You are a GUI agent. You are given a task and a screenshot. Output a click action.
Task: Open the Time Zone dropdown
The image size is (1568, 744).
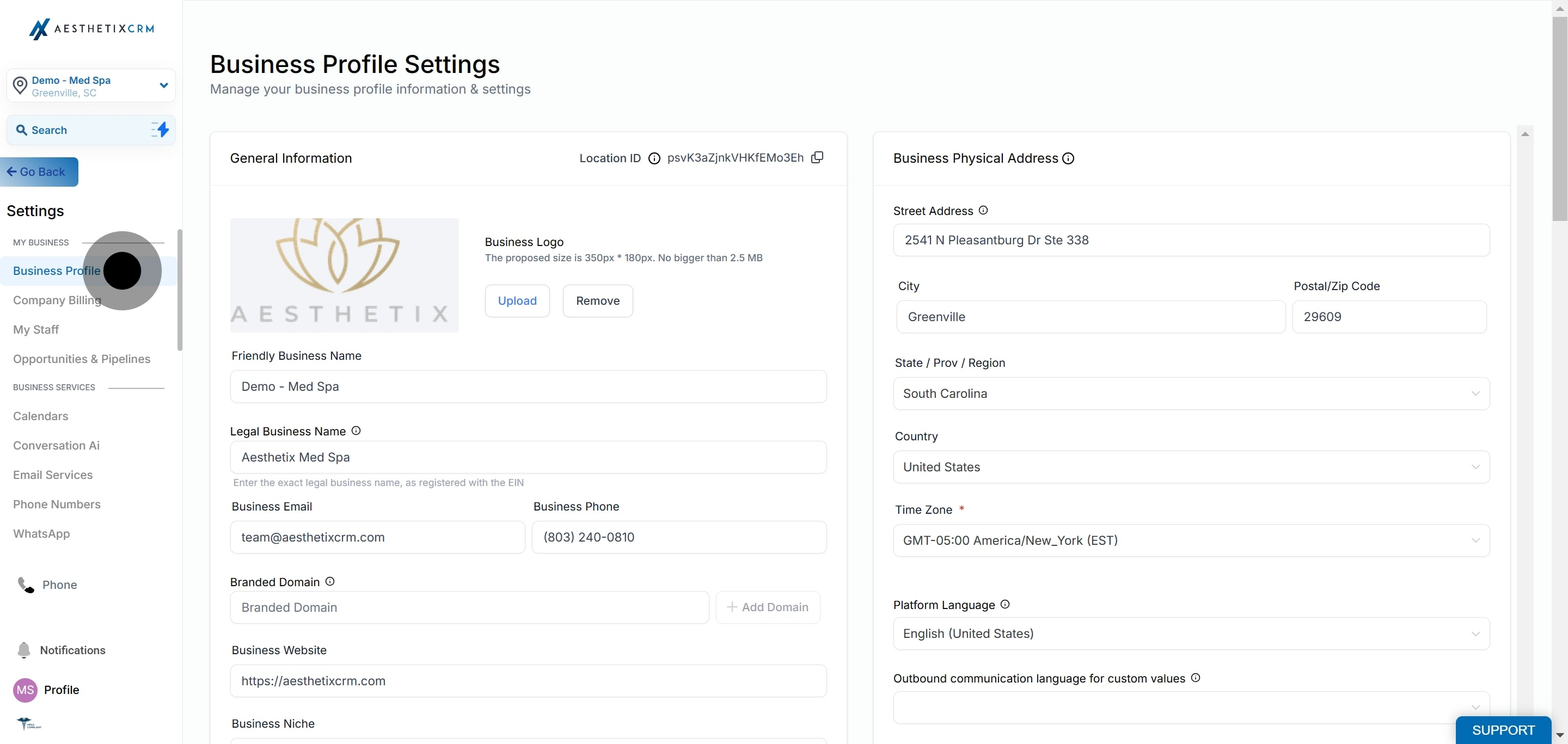1191,540
